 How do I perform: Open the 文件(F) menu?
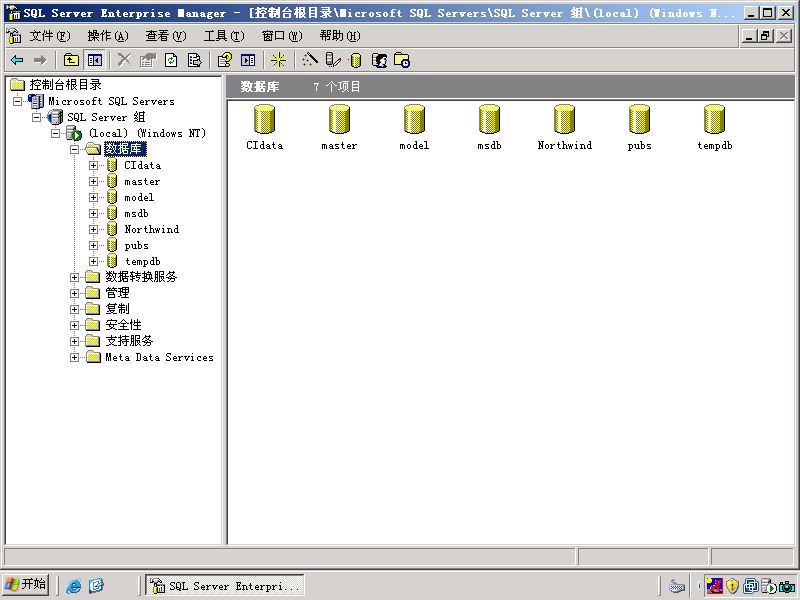tap(49, 36)
